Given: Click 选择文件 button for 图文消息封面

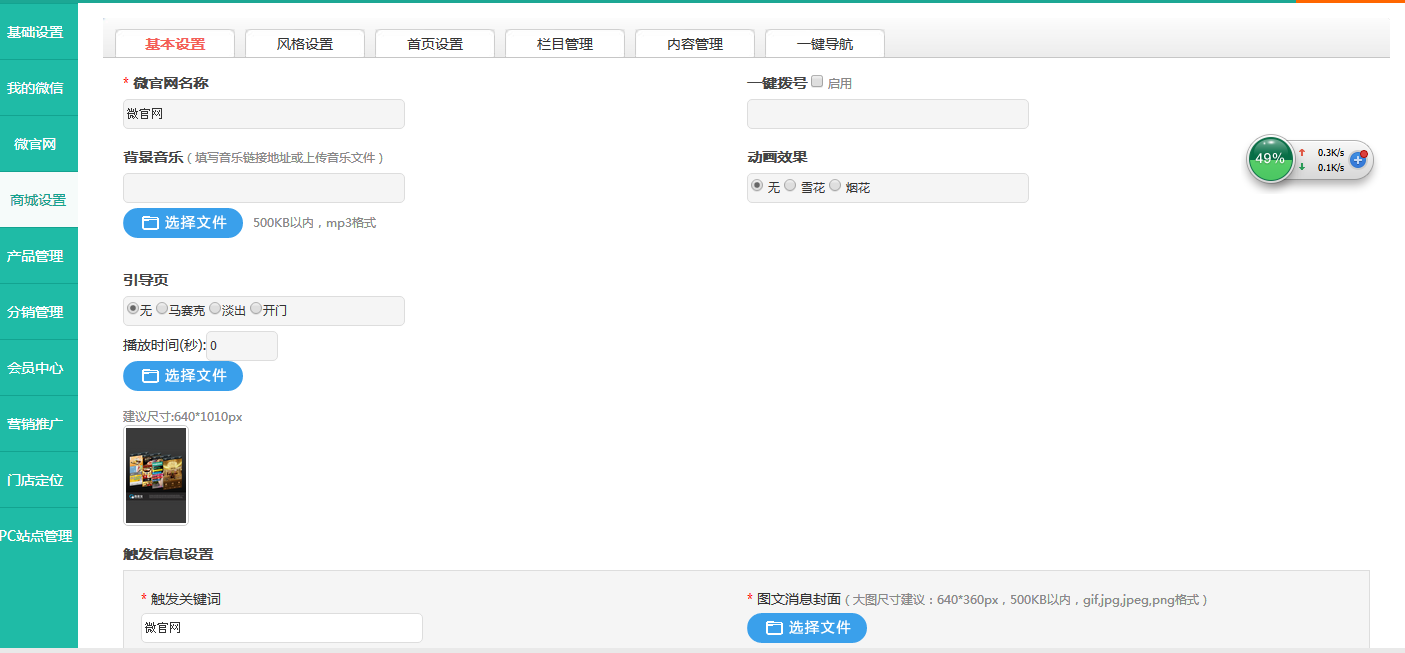Looking at the screenshot, I should pos(807,628).
